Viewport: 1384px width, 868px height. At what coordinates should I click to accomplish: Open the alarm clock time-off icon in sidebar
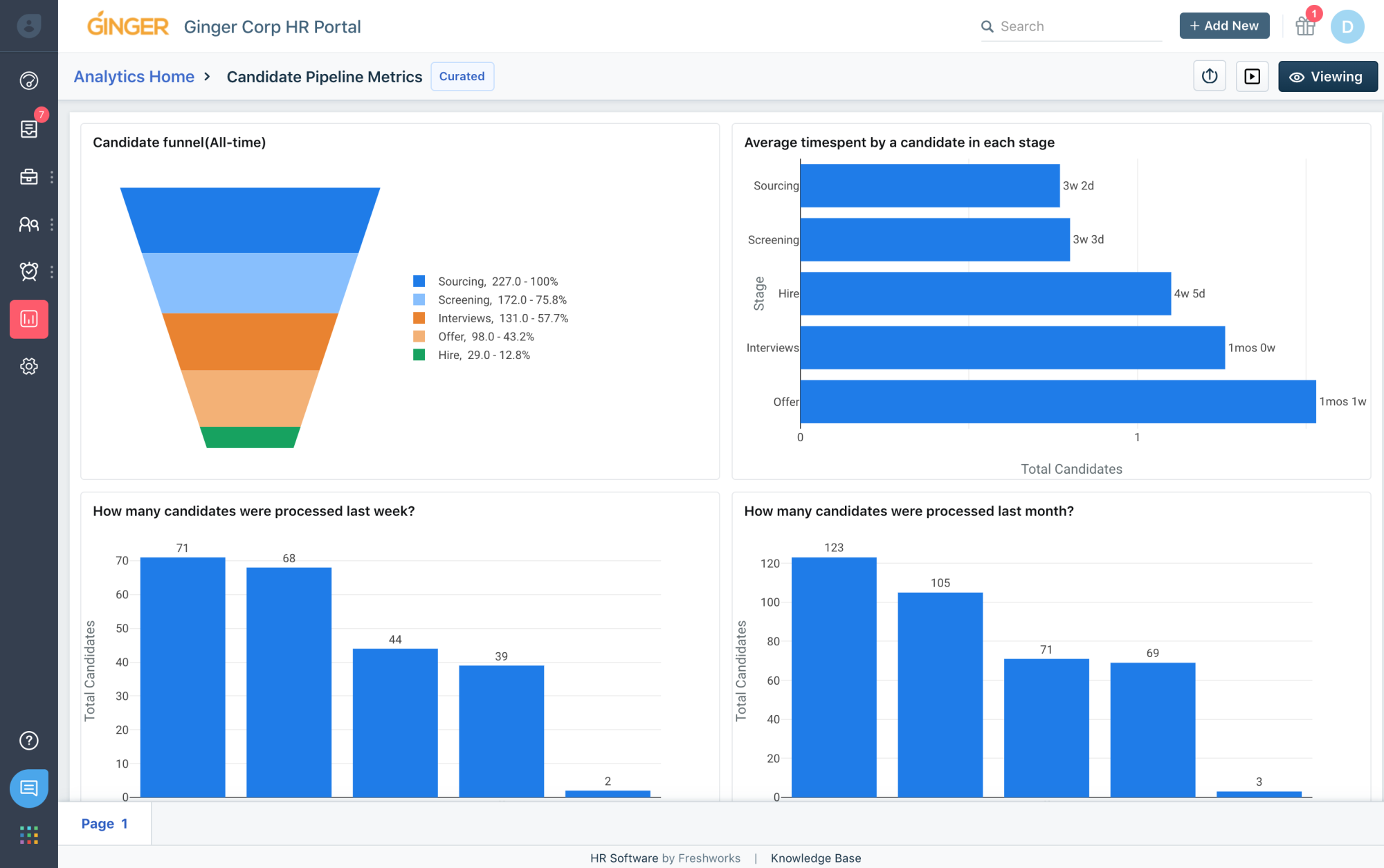point(28,271)
